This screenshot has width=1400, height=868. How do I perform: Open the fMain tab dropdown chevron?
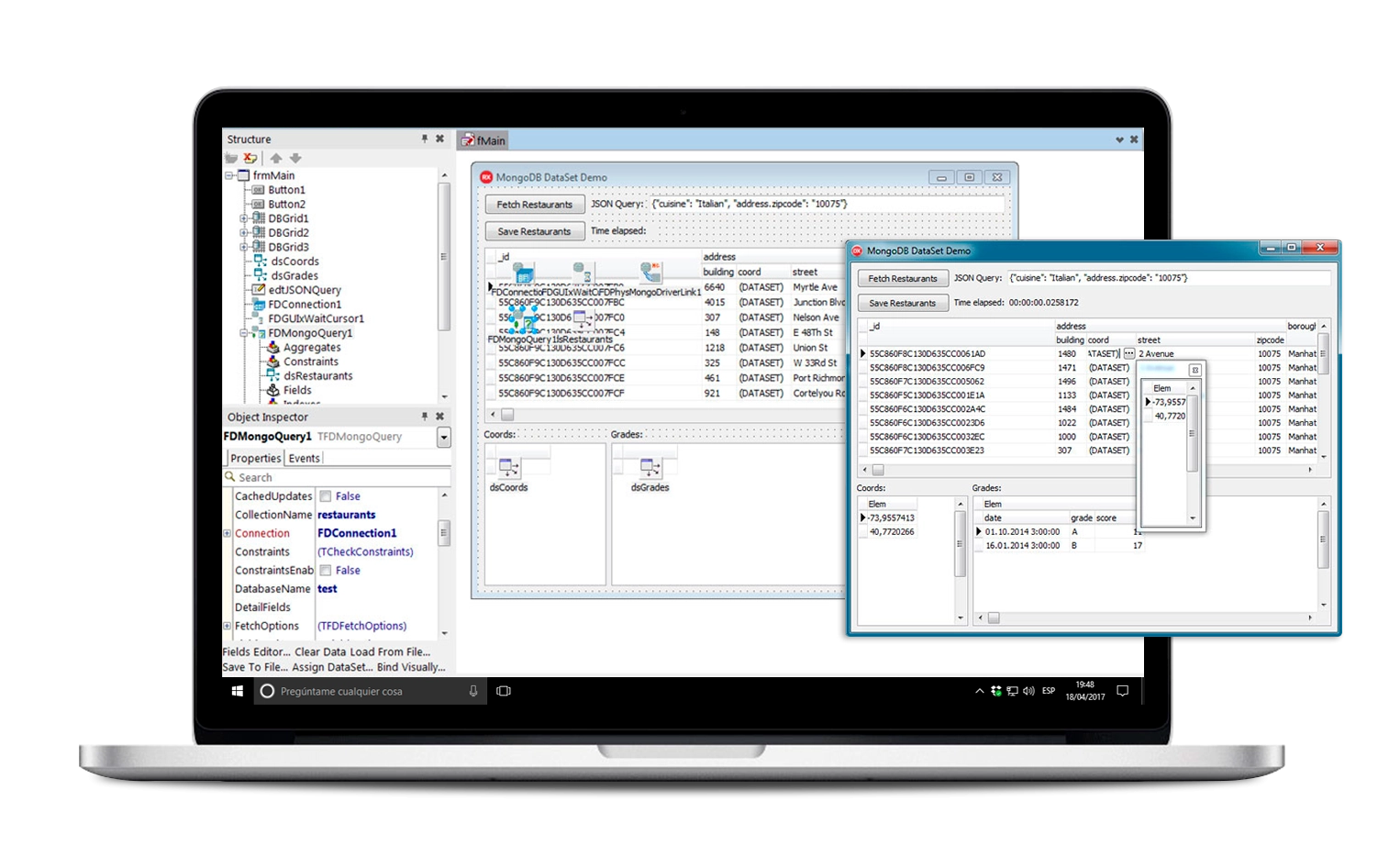coord(1119,140)
